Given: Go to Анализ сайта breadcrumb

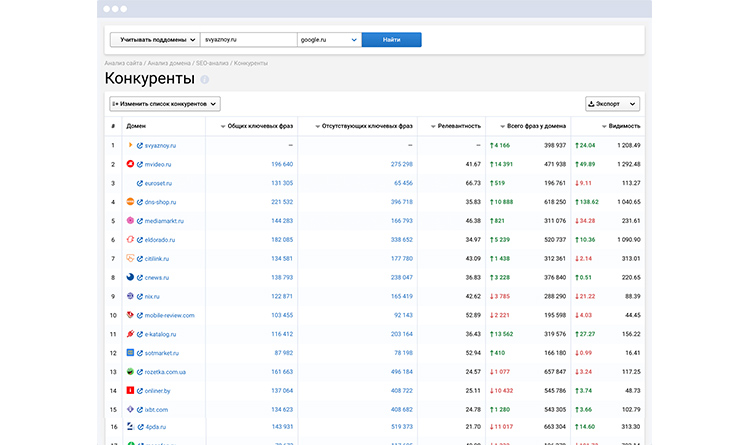Looking at the screenshot, I should pyautogui.click(x=123, y=63).
